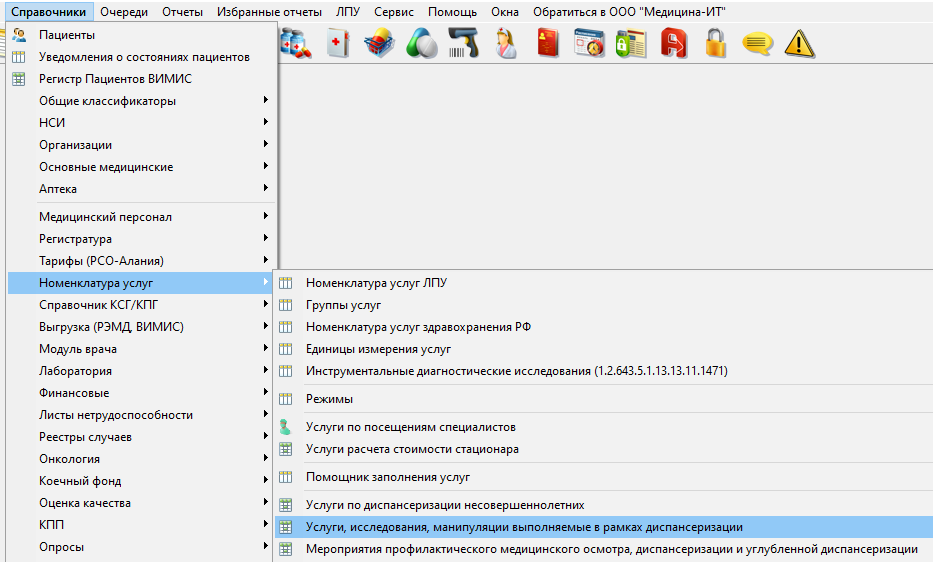Open the schedule calendar clock icon
This screenshot has width=933, height=562.
(x=589, y=43)
